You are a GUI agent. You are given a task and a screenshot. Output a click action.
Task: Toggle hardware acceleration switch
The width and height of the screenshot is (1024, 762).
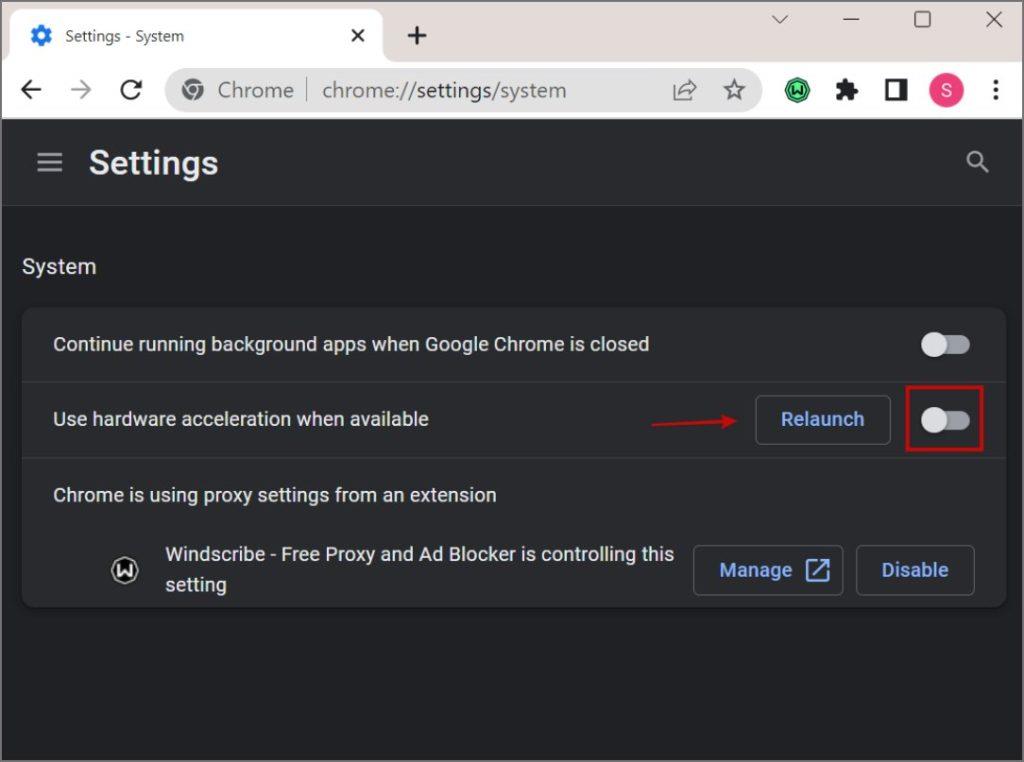[945, 420]
